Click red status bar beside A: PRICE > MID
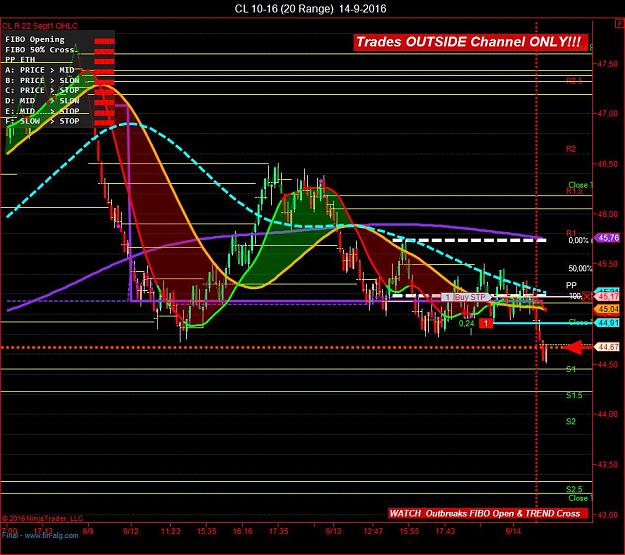The height and width of the screenshot is (555, 625). coord(104,71)
